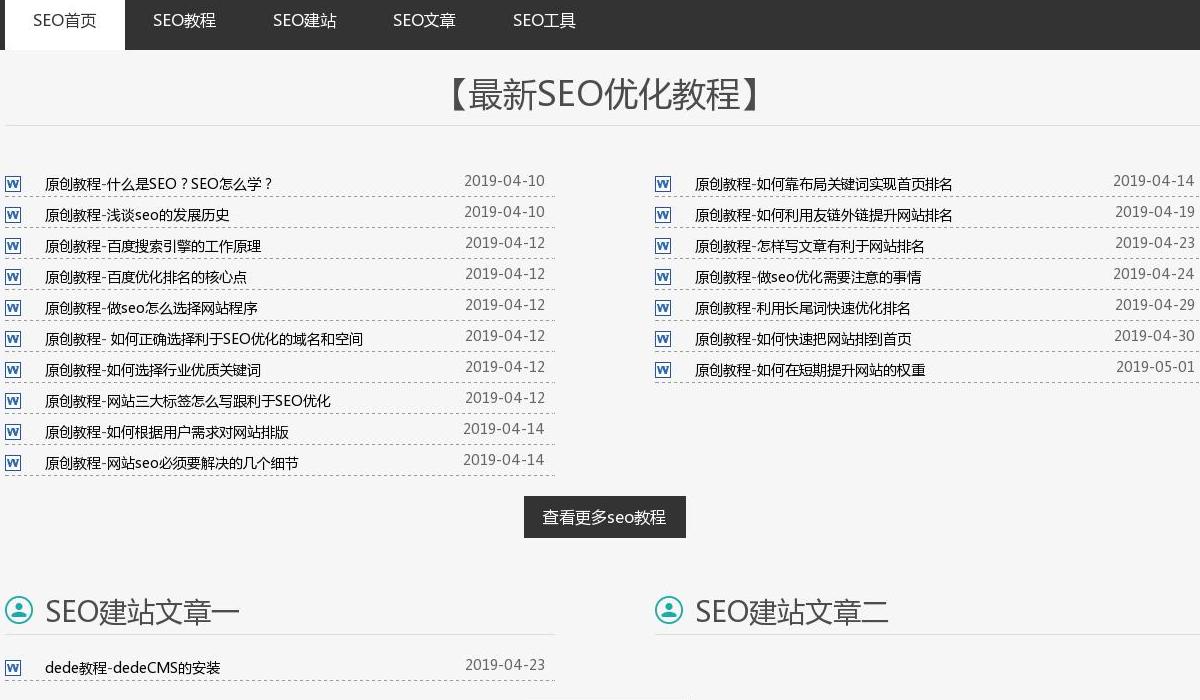This screenshot has height=700, width=1200.
Task: Click Word icon beside dedeCMS的安装
Action: (x=13, y=668)
